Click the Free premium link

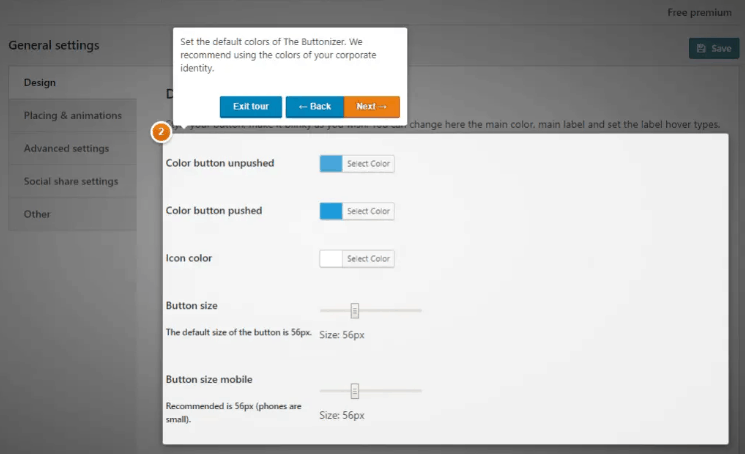[x=699, y=13]
